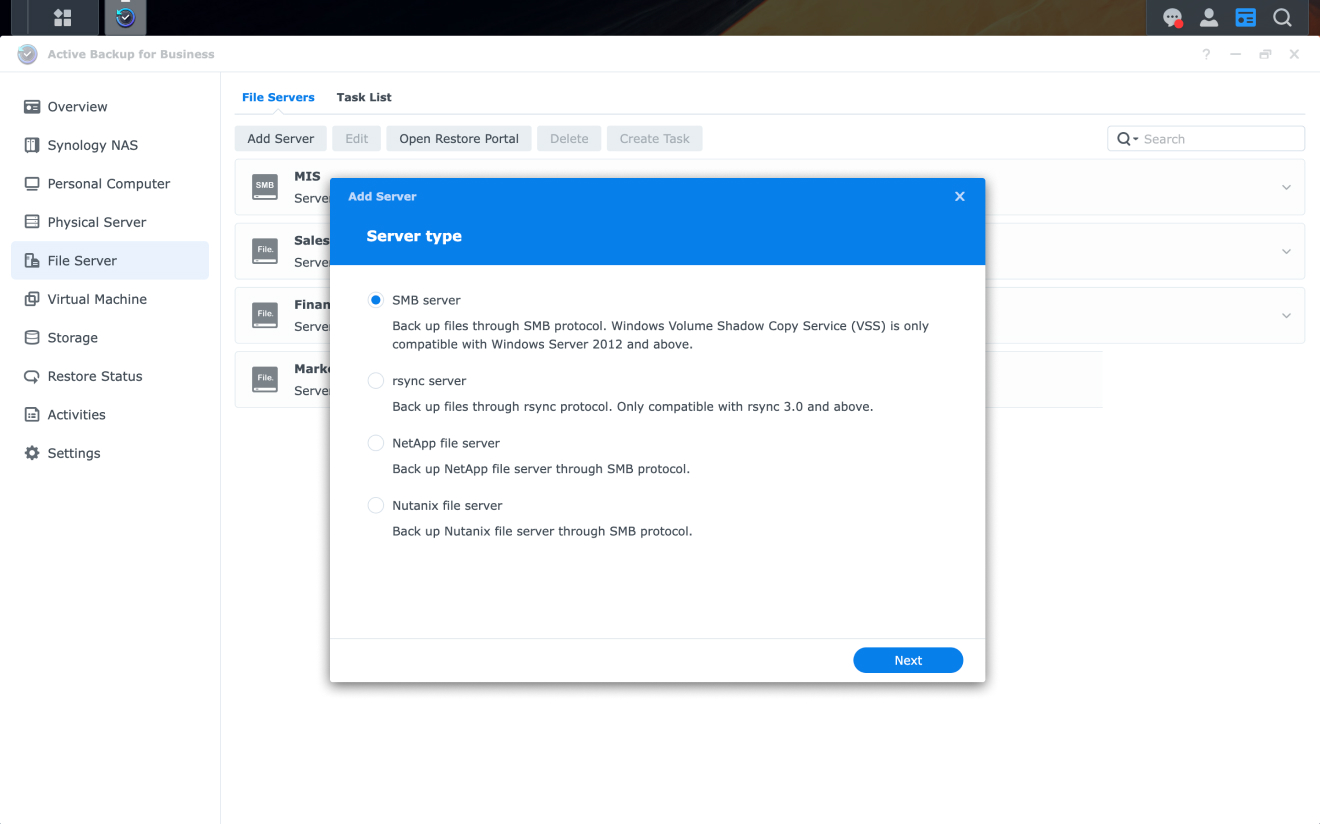Open DSM notifications from the top bar
The image size is (1320, 824).
click(1172, 17)
